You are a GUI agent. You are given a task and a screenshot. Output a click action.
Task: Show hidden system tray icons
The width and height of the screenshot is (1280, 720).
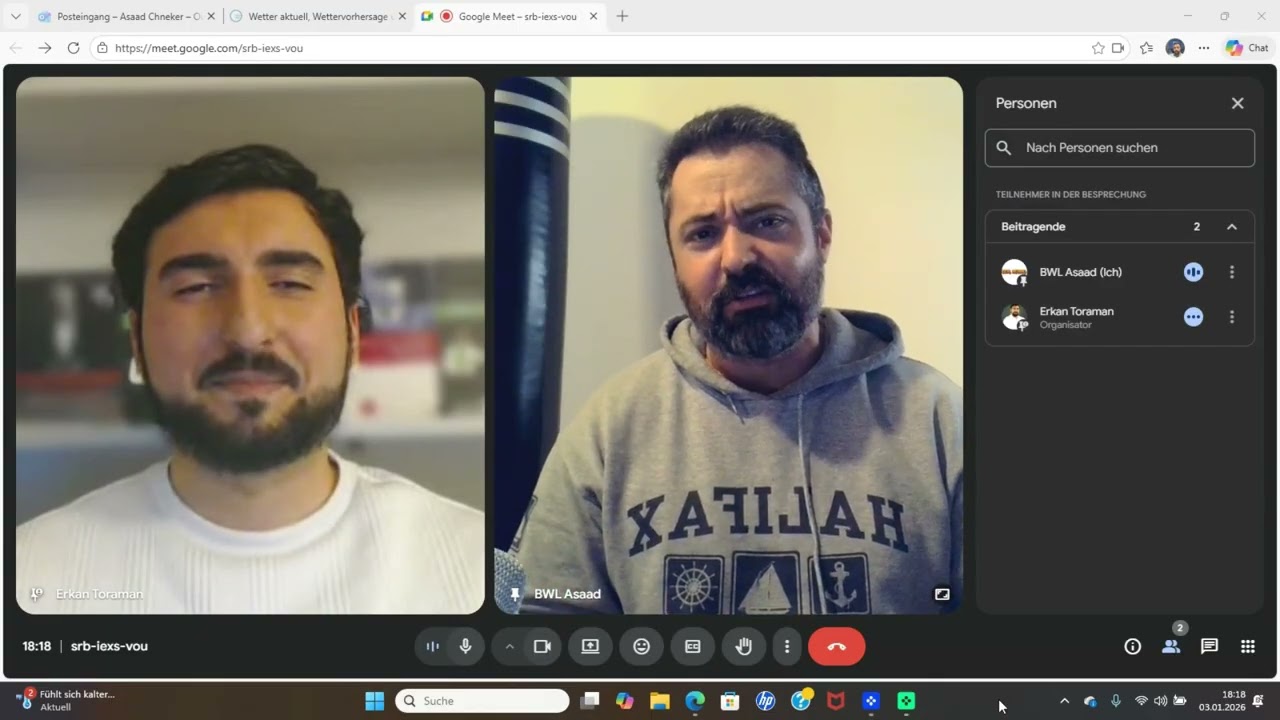1064,701
